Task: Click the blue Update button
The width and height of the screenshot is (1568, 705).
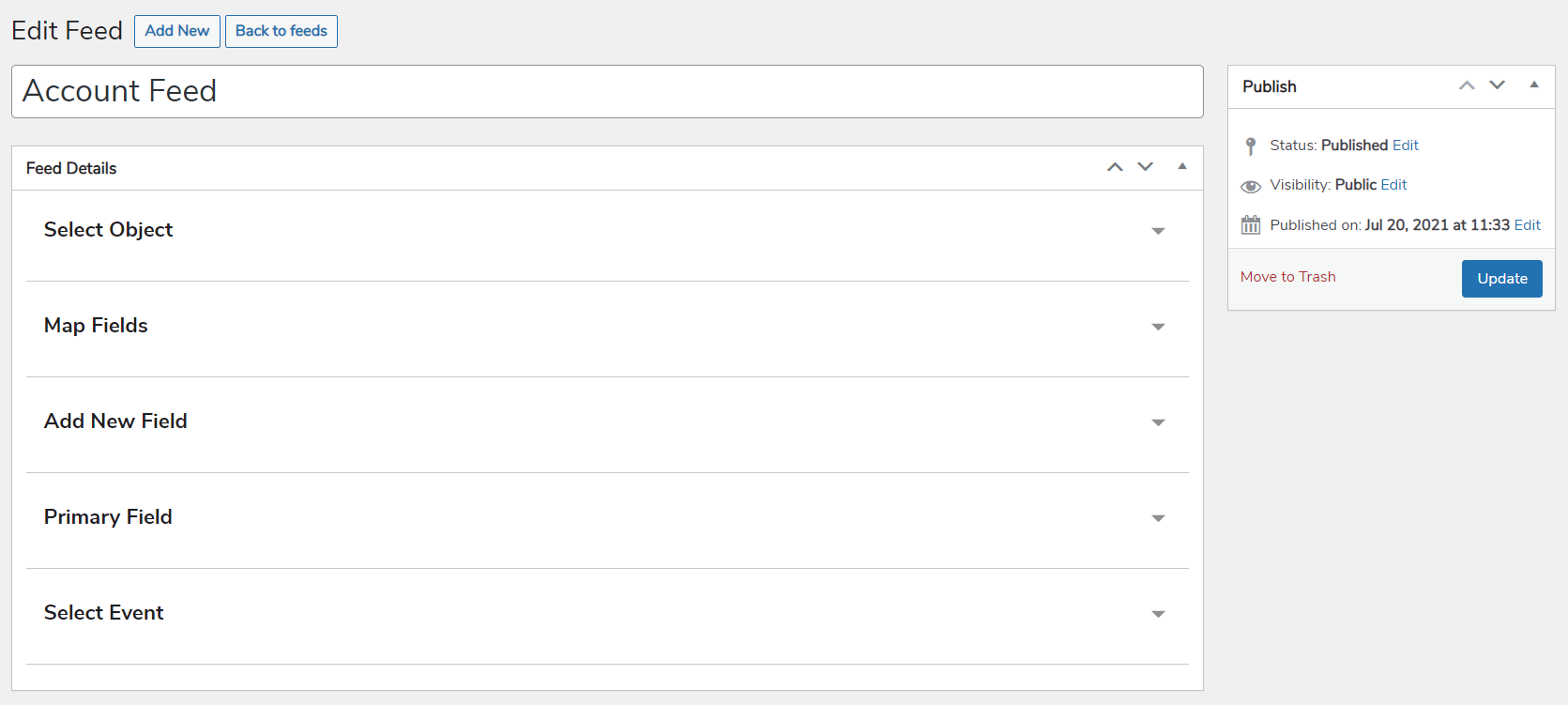Action: 1502,279
